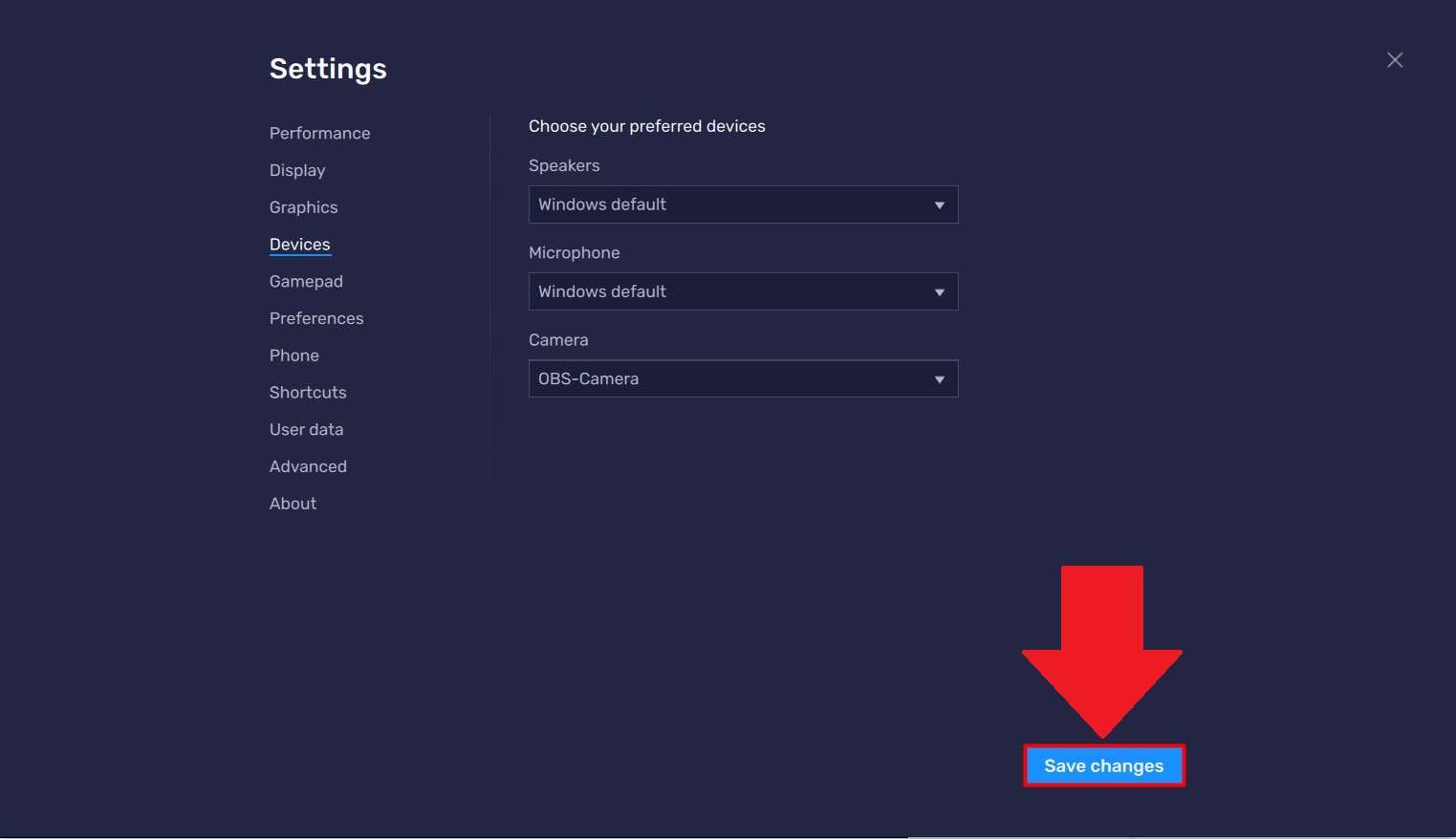The width and height of the screenshot is (1456, 839).
Task: Click the Speakers dropdown arrow
Action: coord(939,205)
